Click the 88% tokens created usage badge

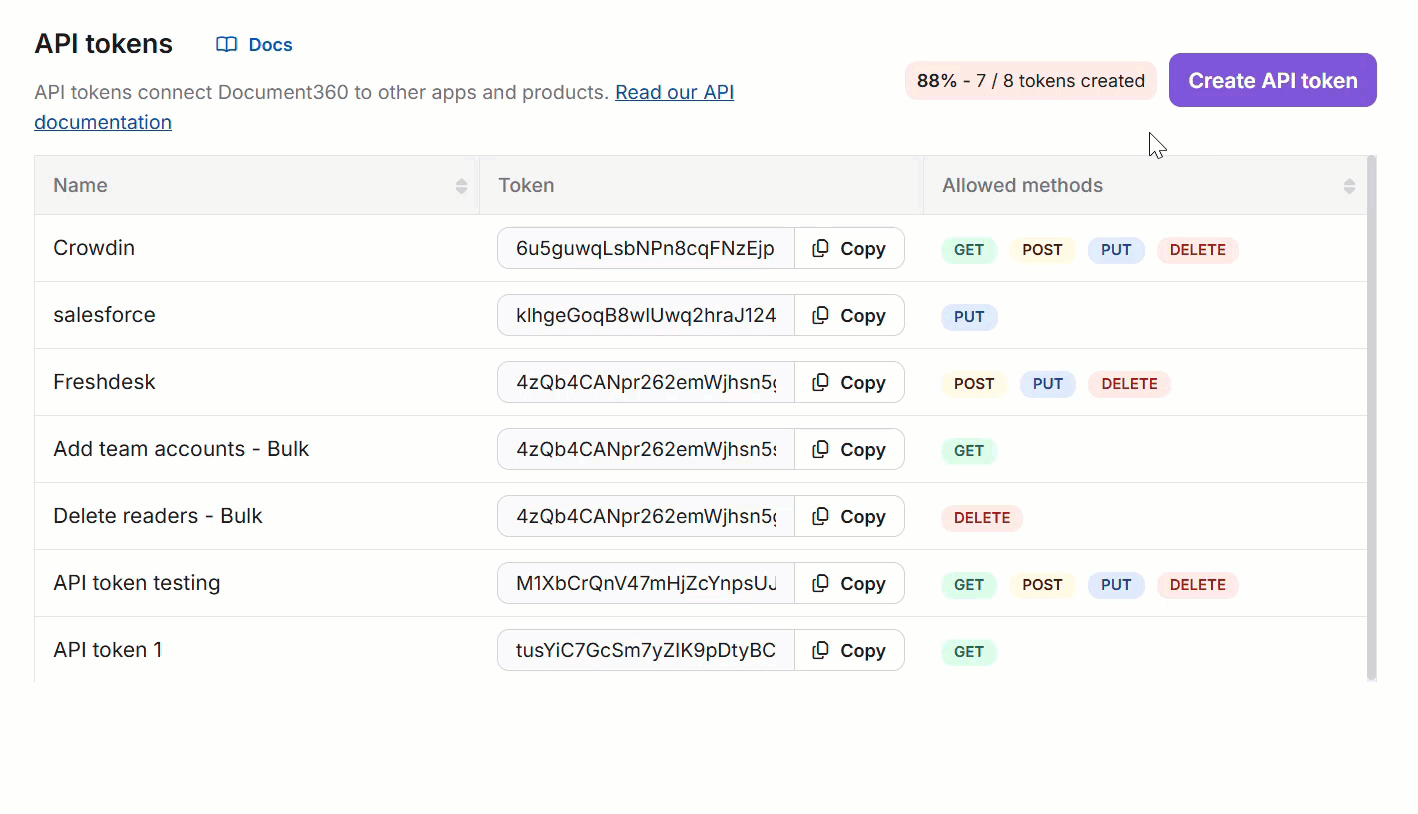click(1030, 81)
